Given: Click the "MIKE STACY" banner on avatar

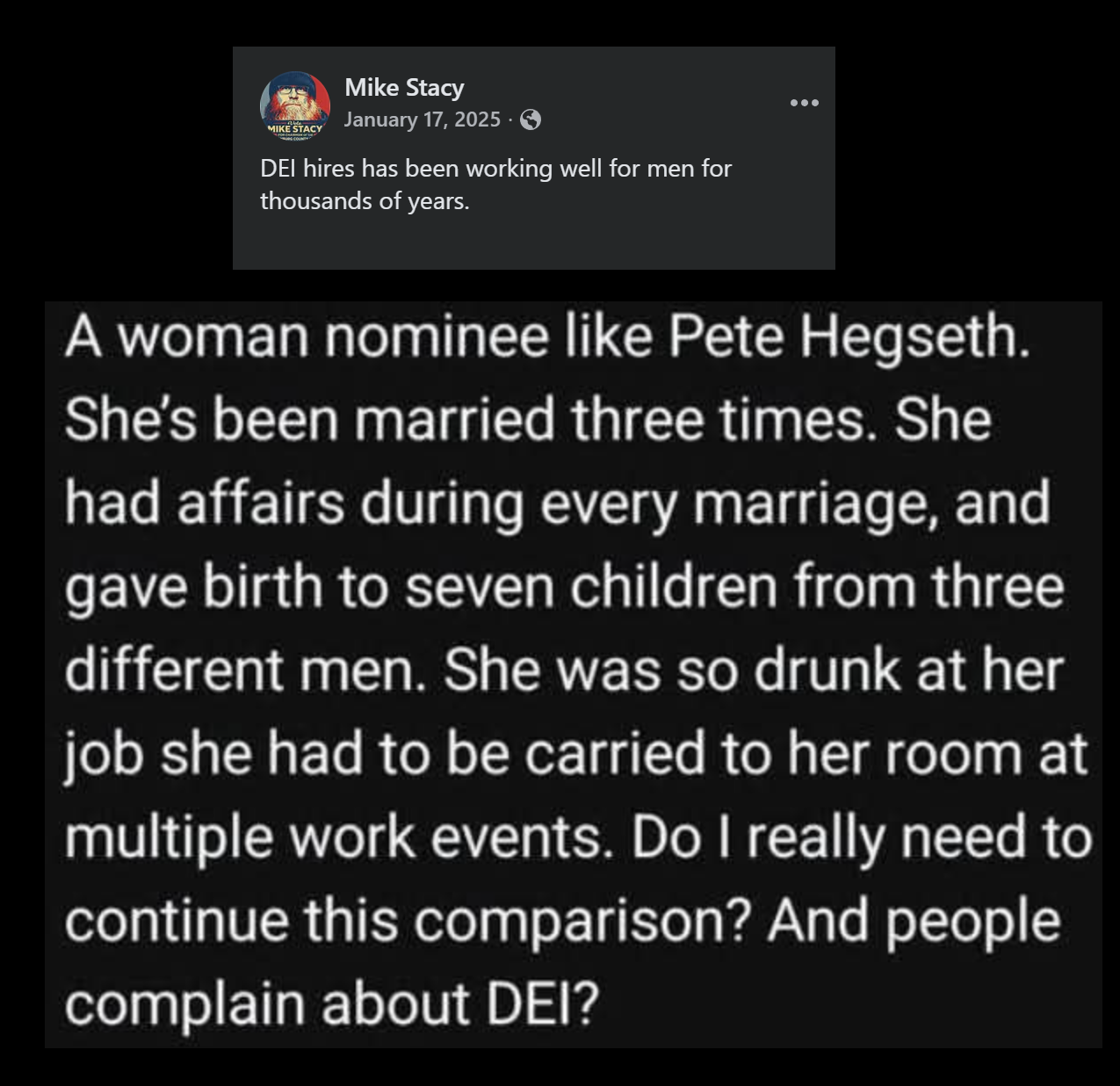Looking at the screenshot, I should click(x=295, y=129).
